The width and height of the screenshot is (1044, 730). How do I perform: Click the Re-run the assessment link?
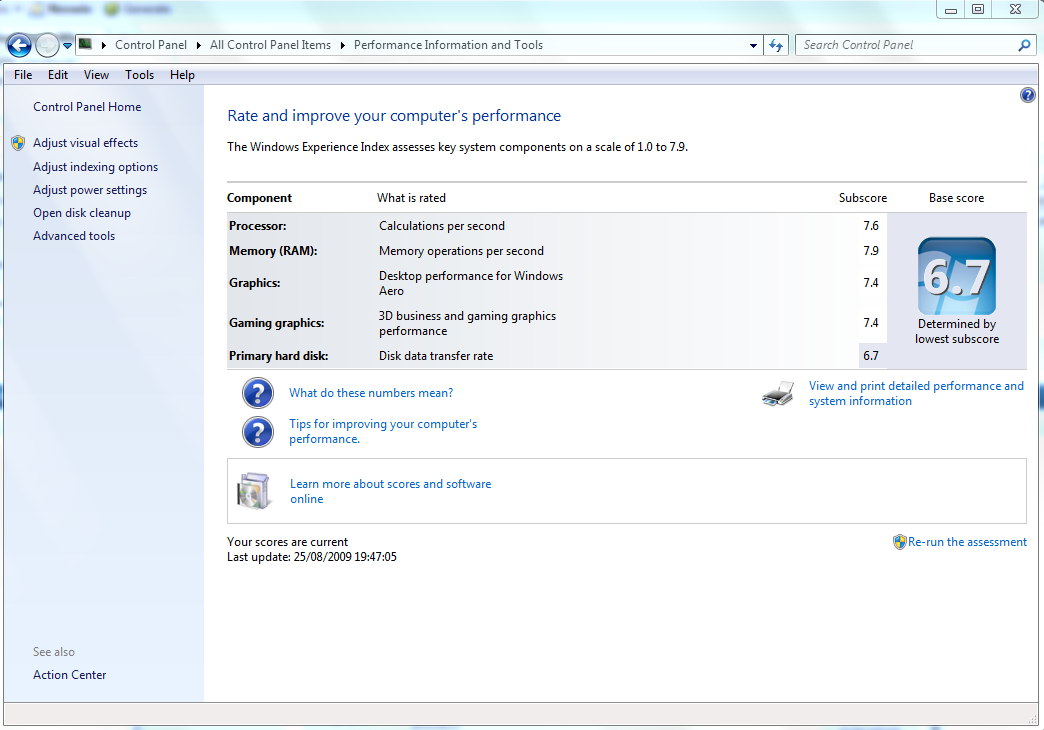pos(968,541)
